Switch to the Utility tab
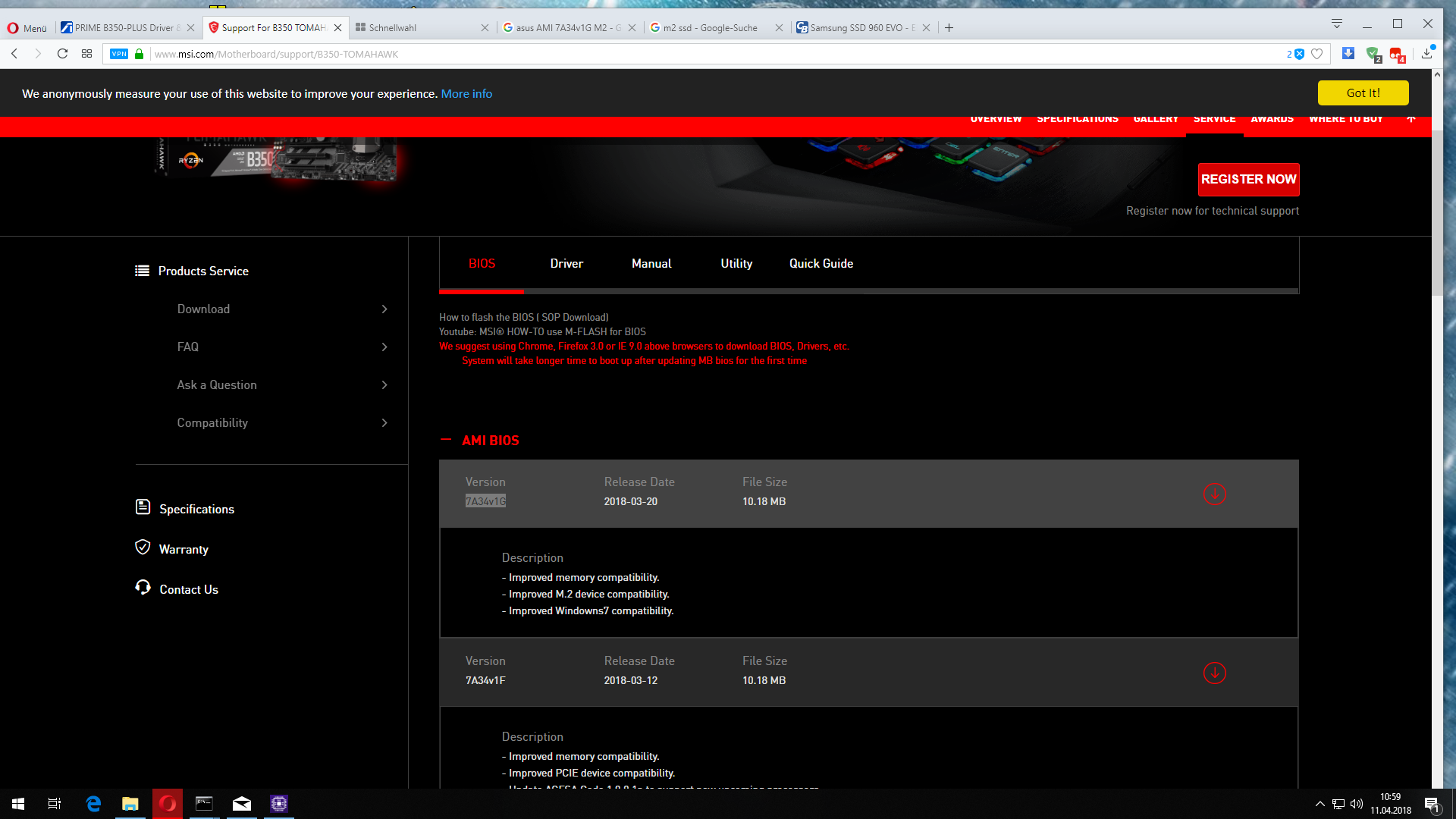 pos(736,263)
